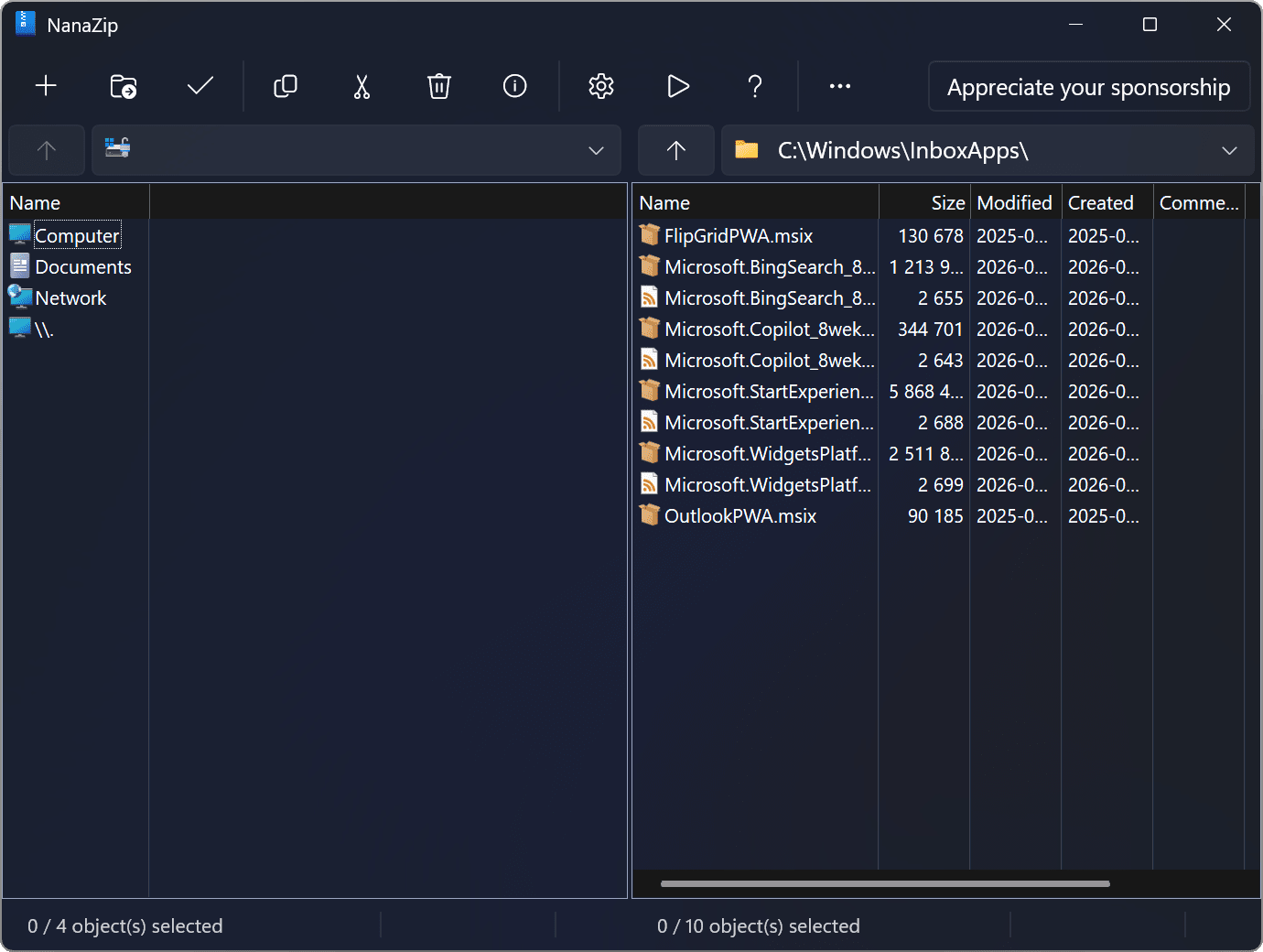Select the Name column header
Screen dimensions: 1263x952
point(665,201)
